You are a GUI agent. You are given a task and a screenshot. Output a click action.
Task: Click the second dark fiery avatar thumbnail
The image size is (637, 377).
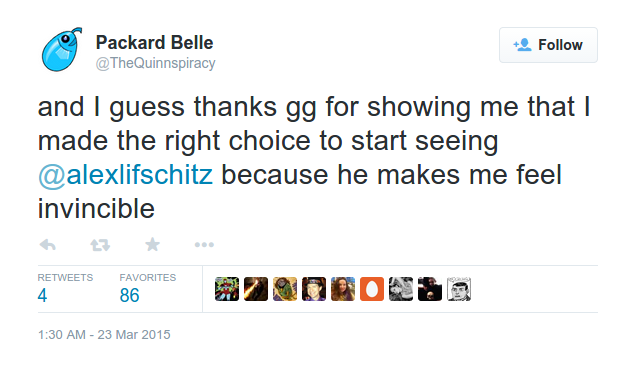point(256,289)
